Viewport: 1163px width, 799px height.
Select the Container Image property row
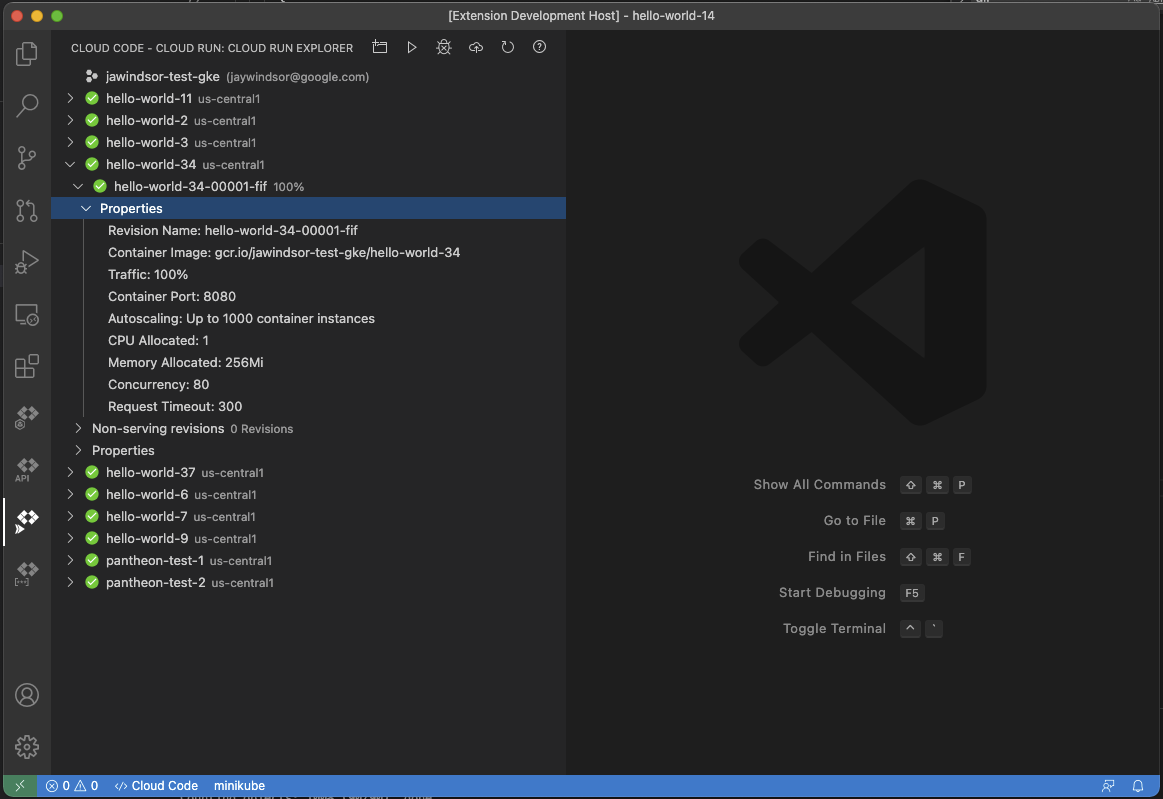309,252
